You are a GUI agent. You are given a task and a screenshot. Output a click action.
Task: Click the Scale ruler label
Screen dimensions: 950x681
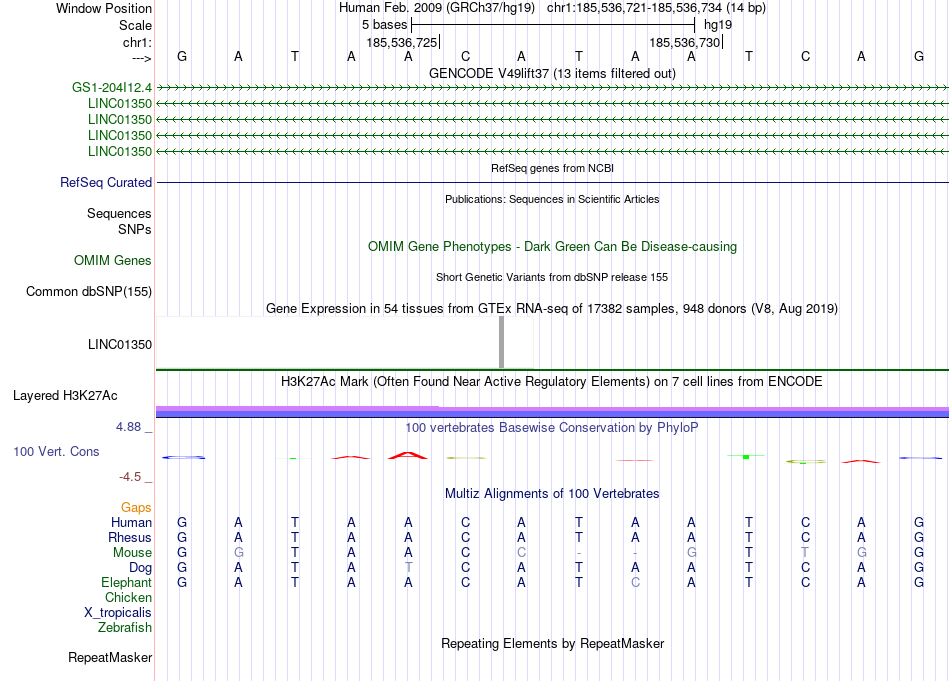tap(136, 25)
